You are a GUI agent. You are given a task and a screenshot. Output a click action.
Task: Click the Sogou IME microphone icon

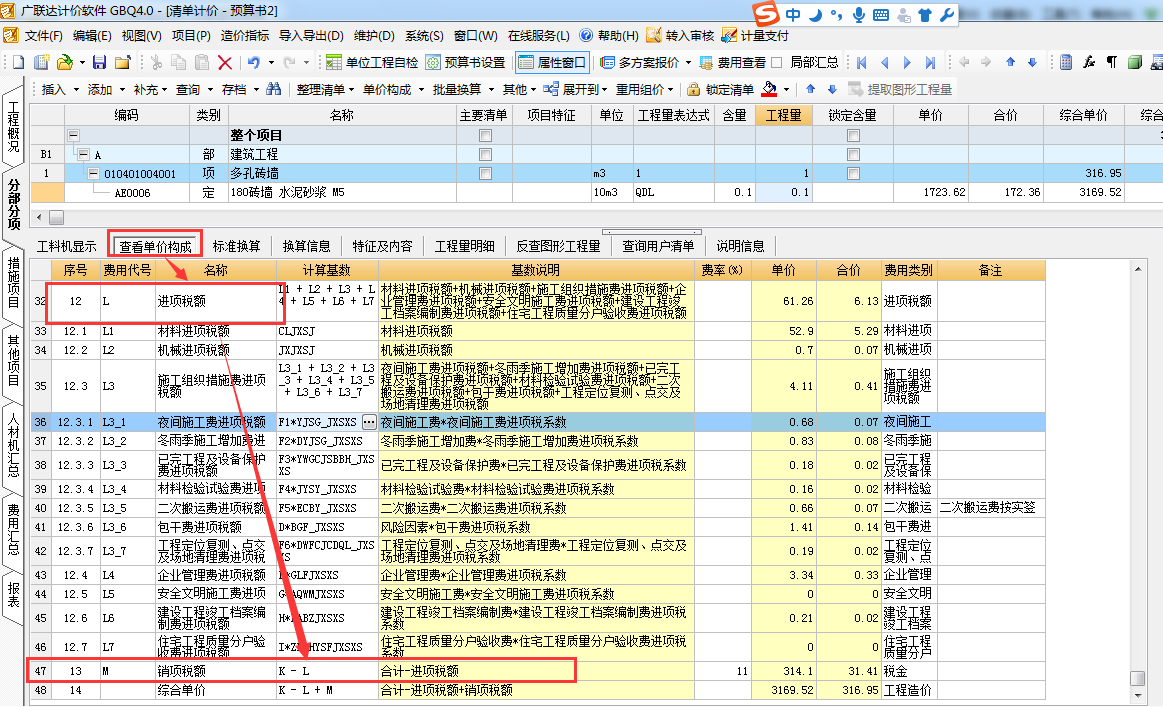coord(859,15)
